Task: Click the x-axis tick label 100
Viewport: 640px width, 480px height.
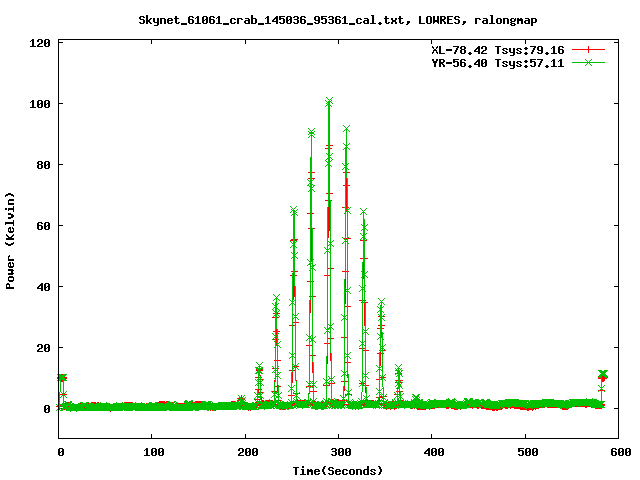Action: pyautogui.click(x=152, y=453)
